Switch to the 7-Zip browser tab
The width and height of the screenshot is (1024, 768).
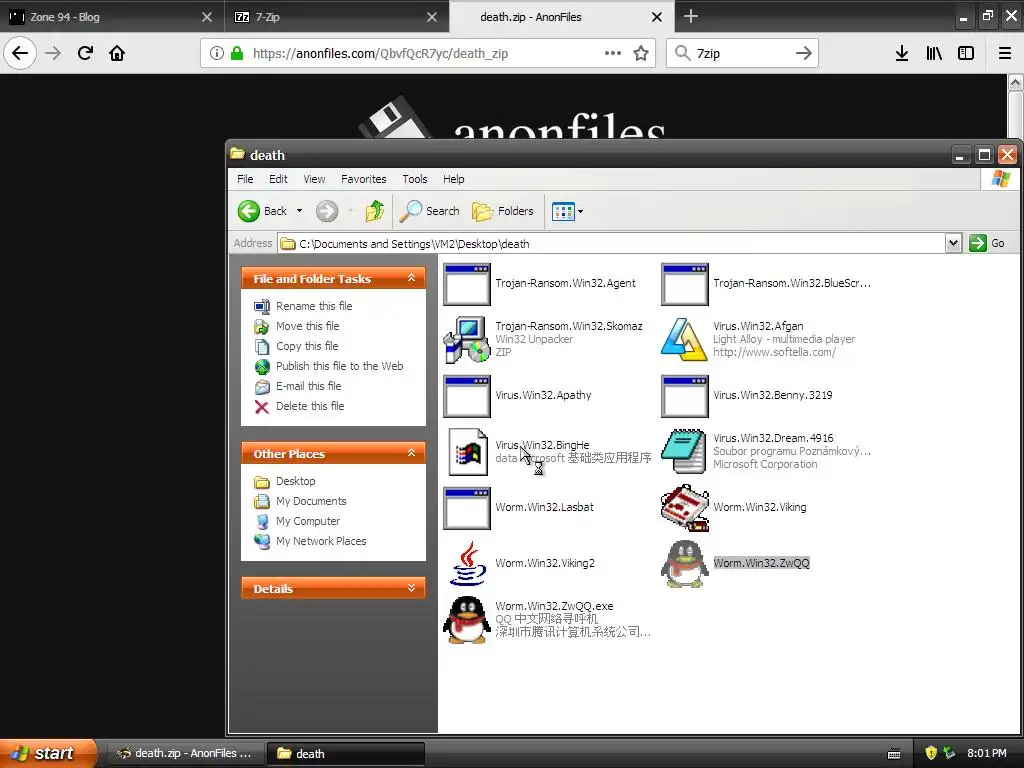point(336,17)
